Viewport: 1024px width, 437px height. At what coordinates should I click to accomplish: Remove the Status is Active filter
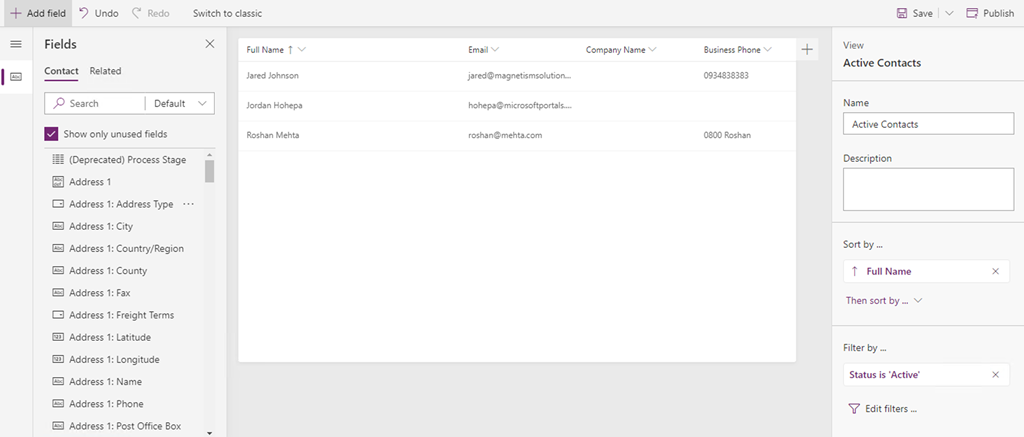point(995,374)
